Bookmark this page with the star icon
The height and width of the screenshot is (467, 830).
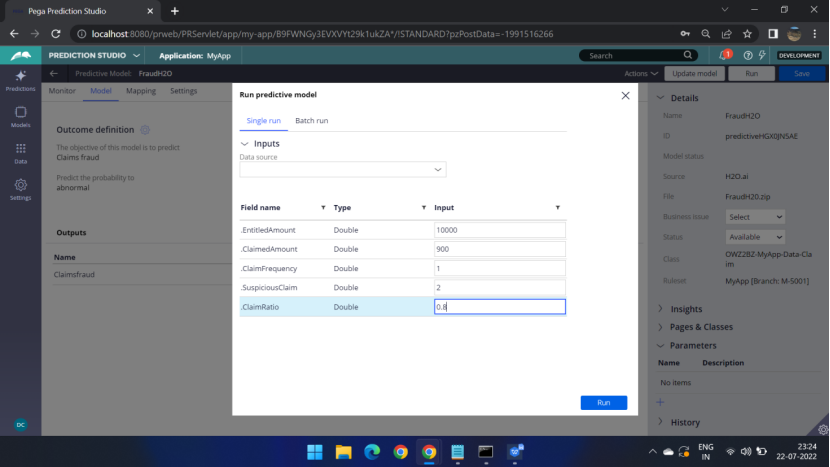747,34
